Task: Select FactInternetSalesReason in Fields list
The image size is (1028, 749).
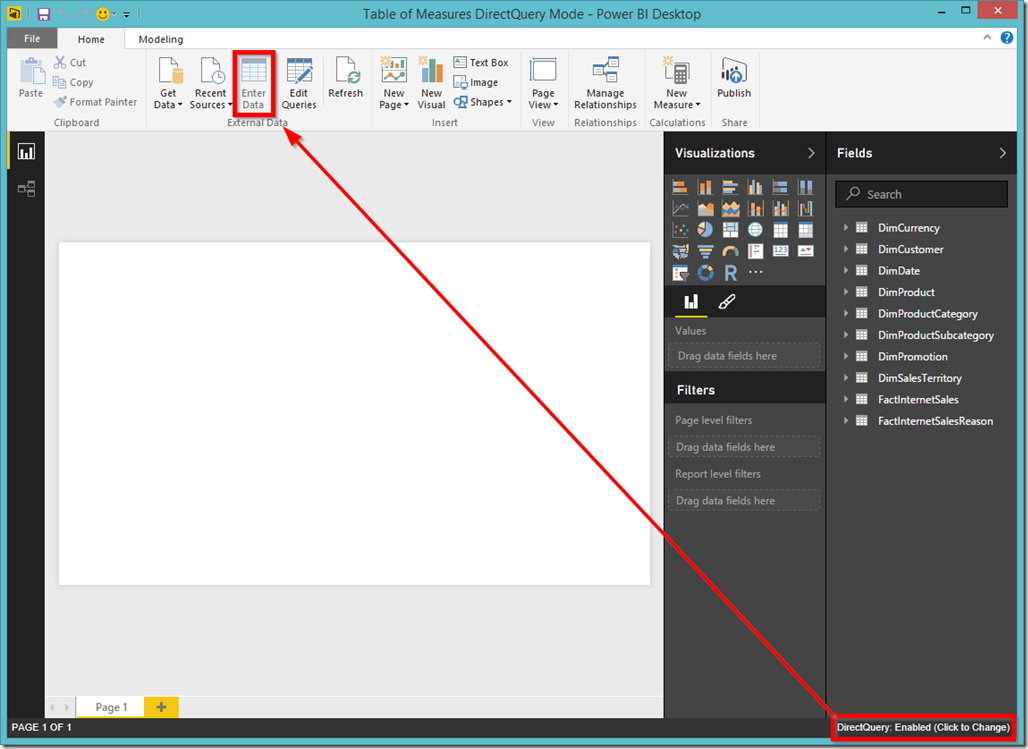Action: coord(935,421)
